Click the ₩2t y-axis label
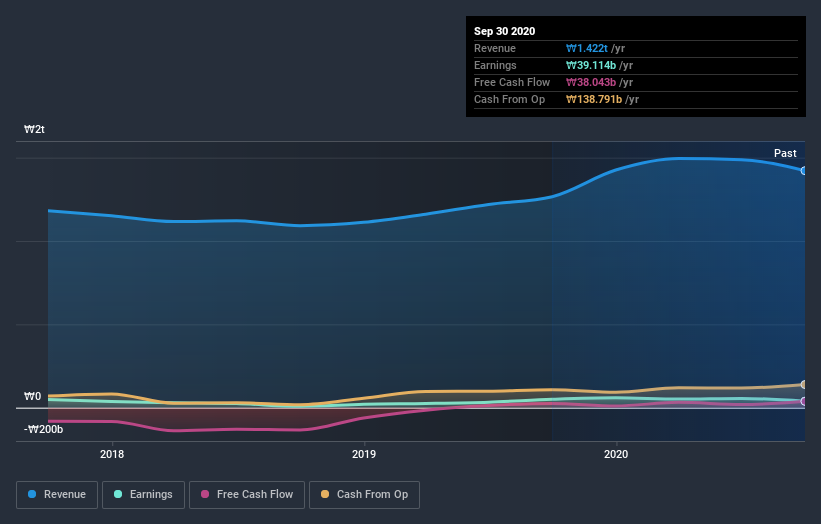 34,129
